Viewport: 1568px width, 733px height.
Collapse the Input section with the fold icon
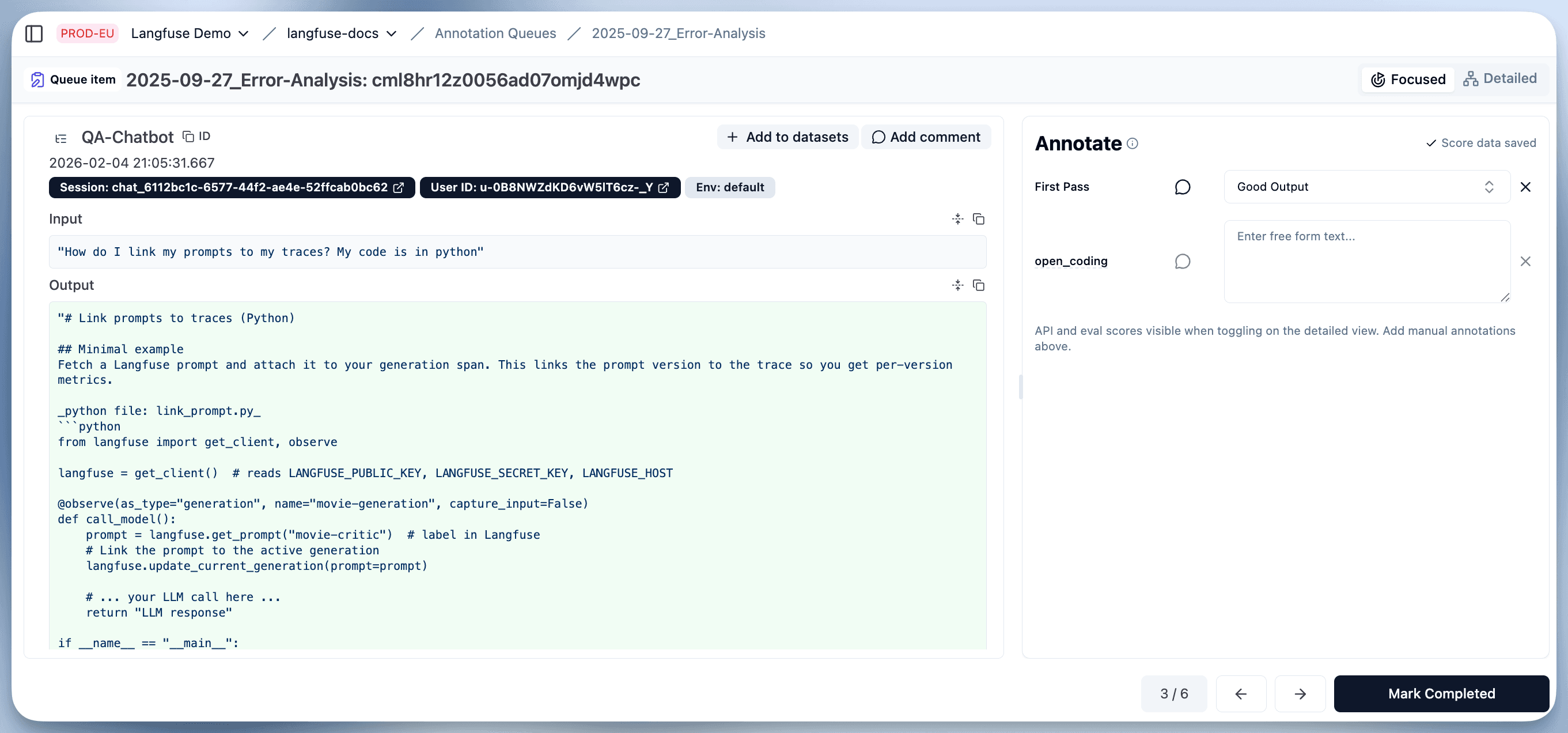coord(957,219)
